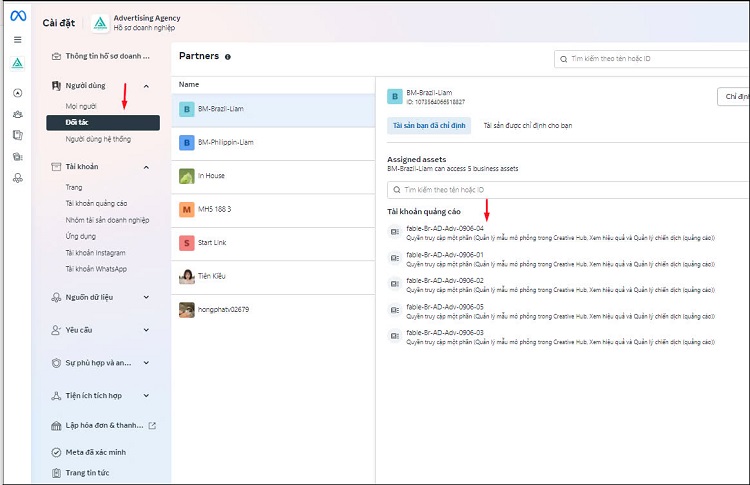Screen dimensions: 750x485
Task: Select the Start Link partner avatar icon
Action: click(x=186, y=243)
